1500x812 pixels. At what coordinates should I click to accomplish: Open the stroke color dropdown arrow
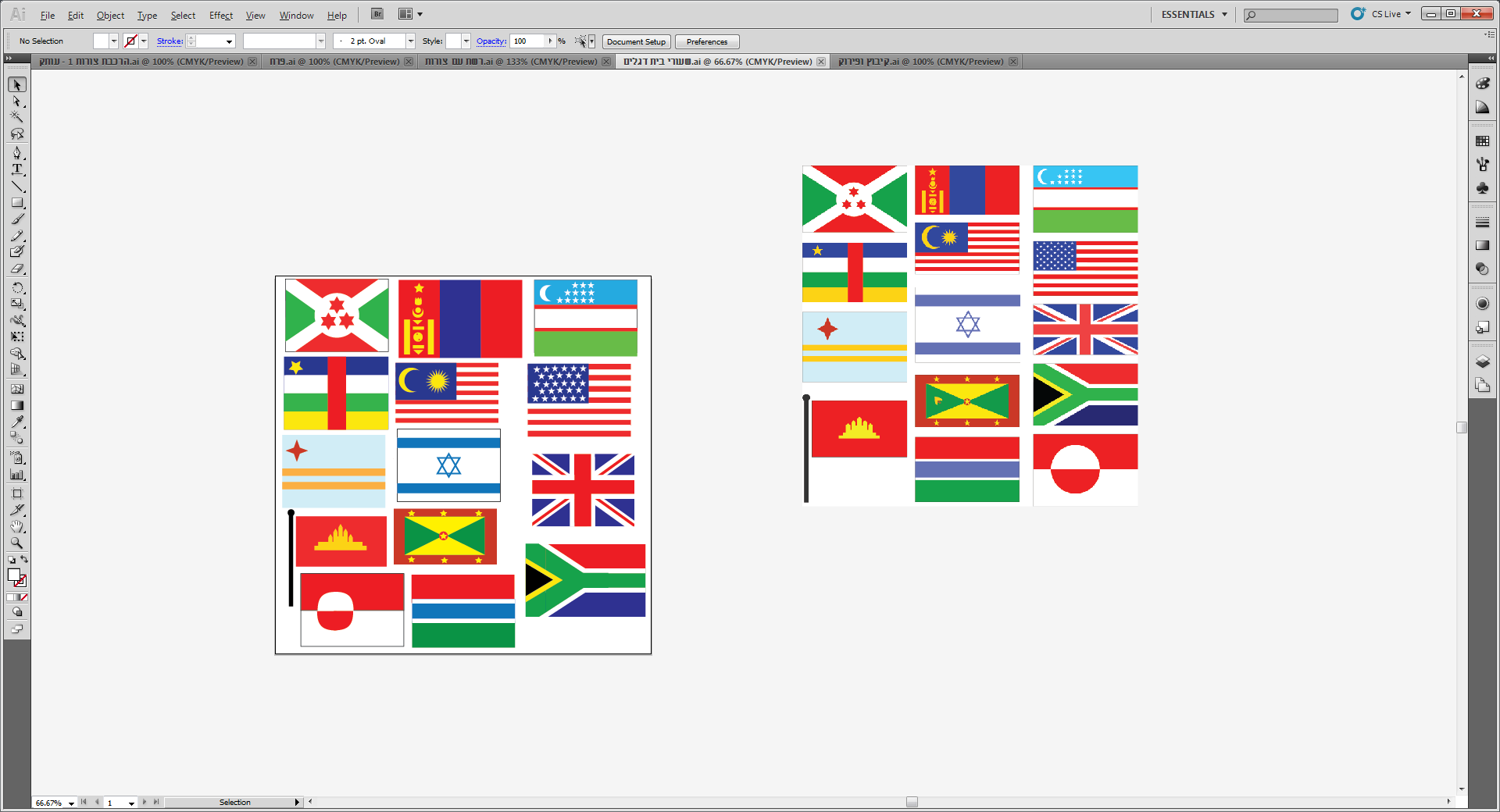pos(144,41)
